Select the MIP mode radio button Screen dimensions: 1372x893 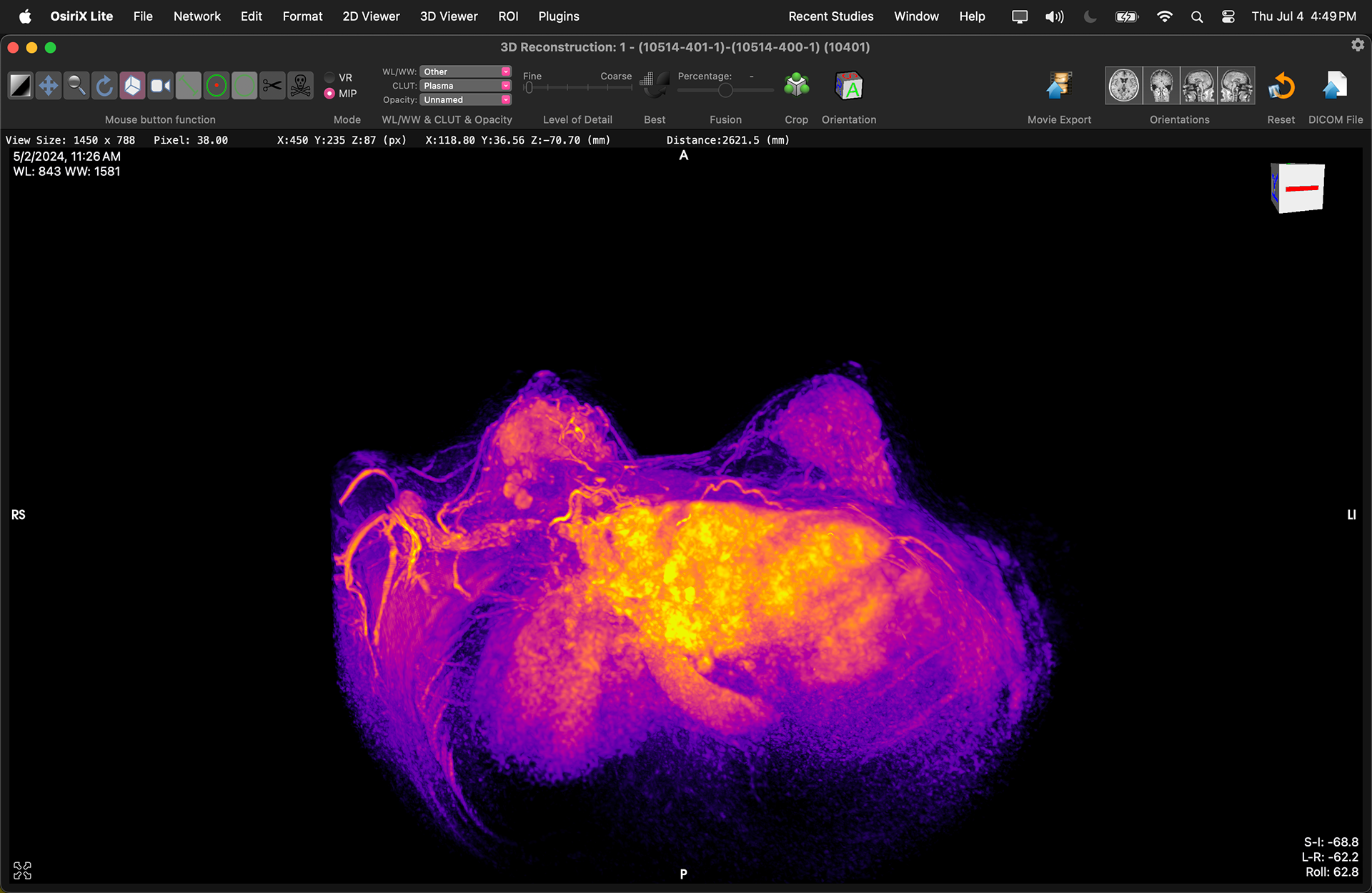329,94
